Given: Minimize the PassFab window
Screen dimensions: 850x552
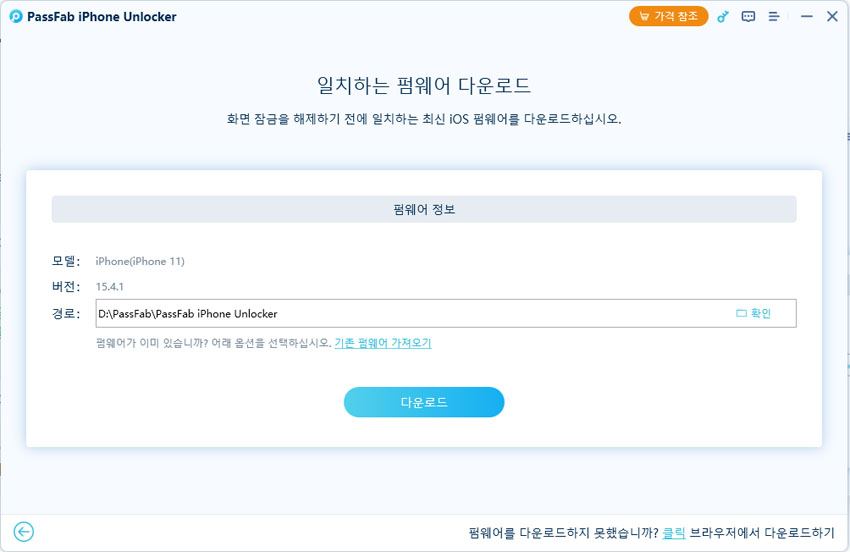Looking at the screenshot, I should click(807, 17).
